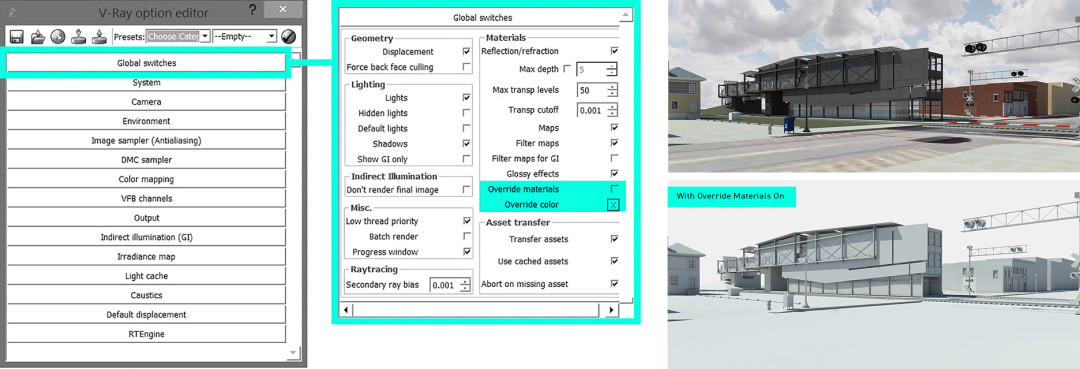Screen dimensions: 1080x369
Task: Click the Transp cutoff value field
Action: 592,110
